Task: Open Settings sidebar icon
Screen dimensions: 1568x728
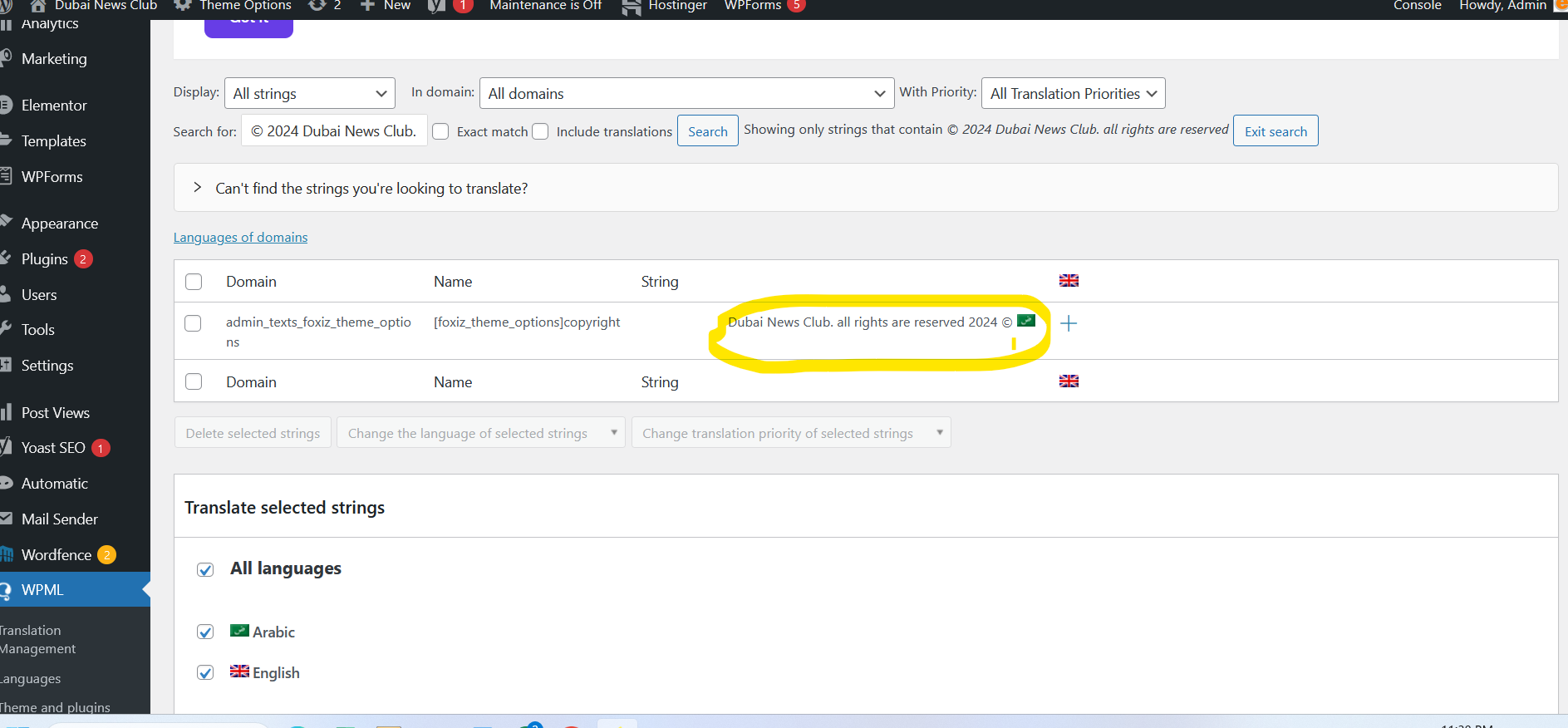Action: (5, 365)
